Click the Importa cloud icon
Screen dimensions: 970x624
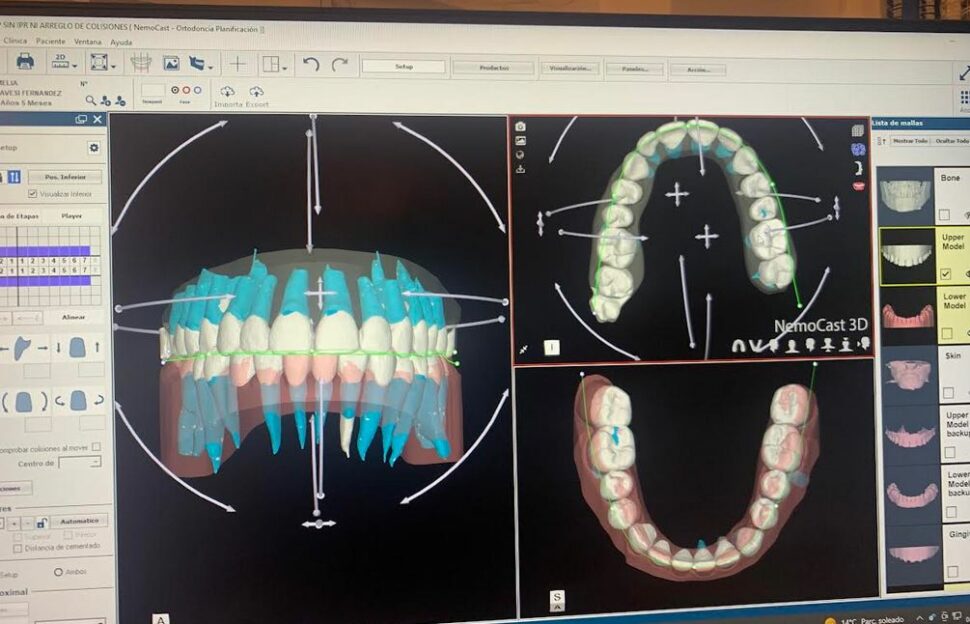click(x=228, y=93)
